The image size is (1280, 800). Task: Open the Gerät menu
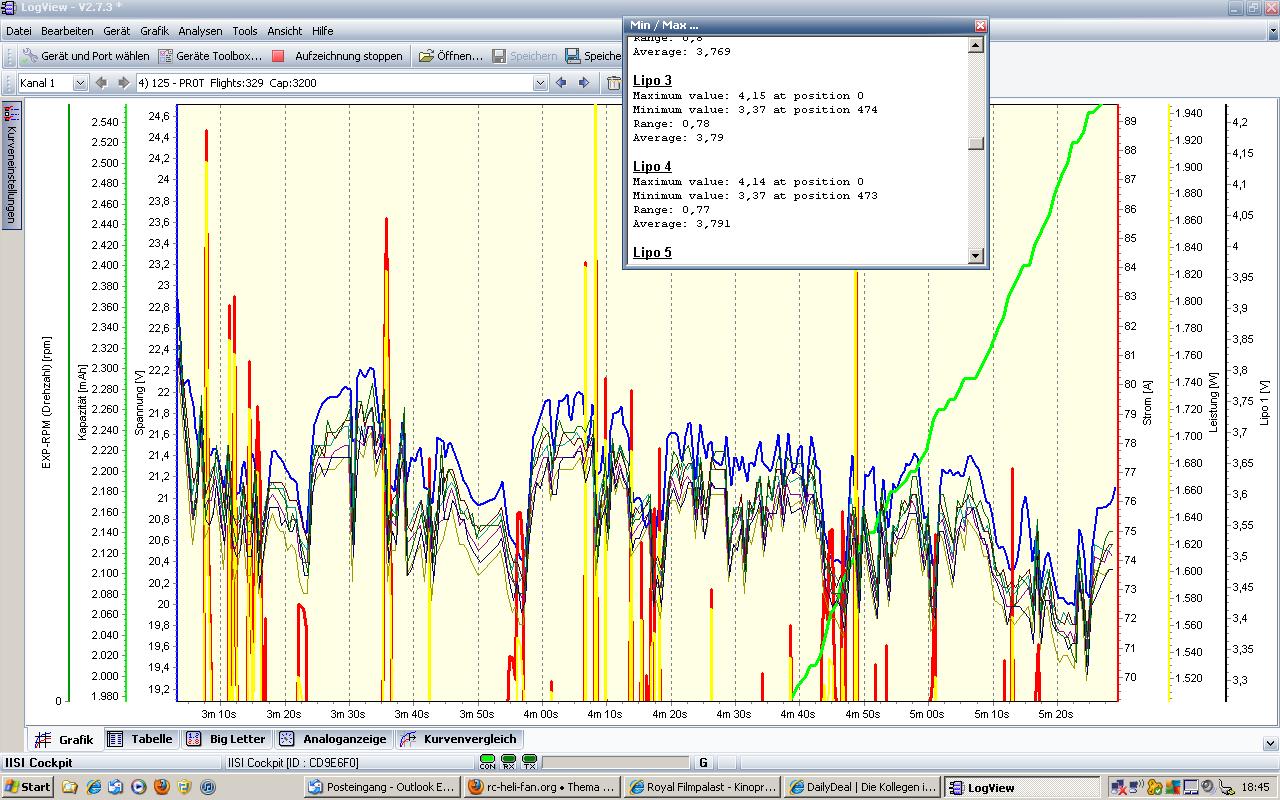pyautogui.click(x=117, y=31)
